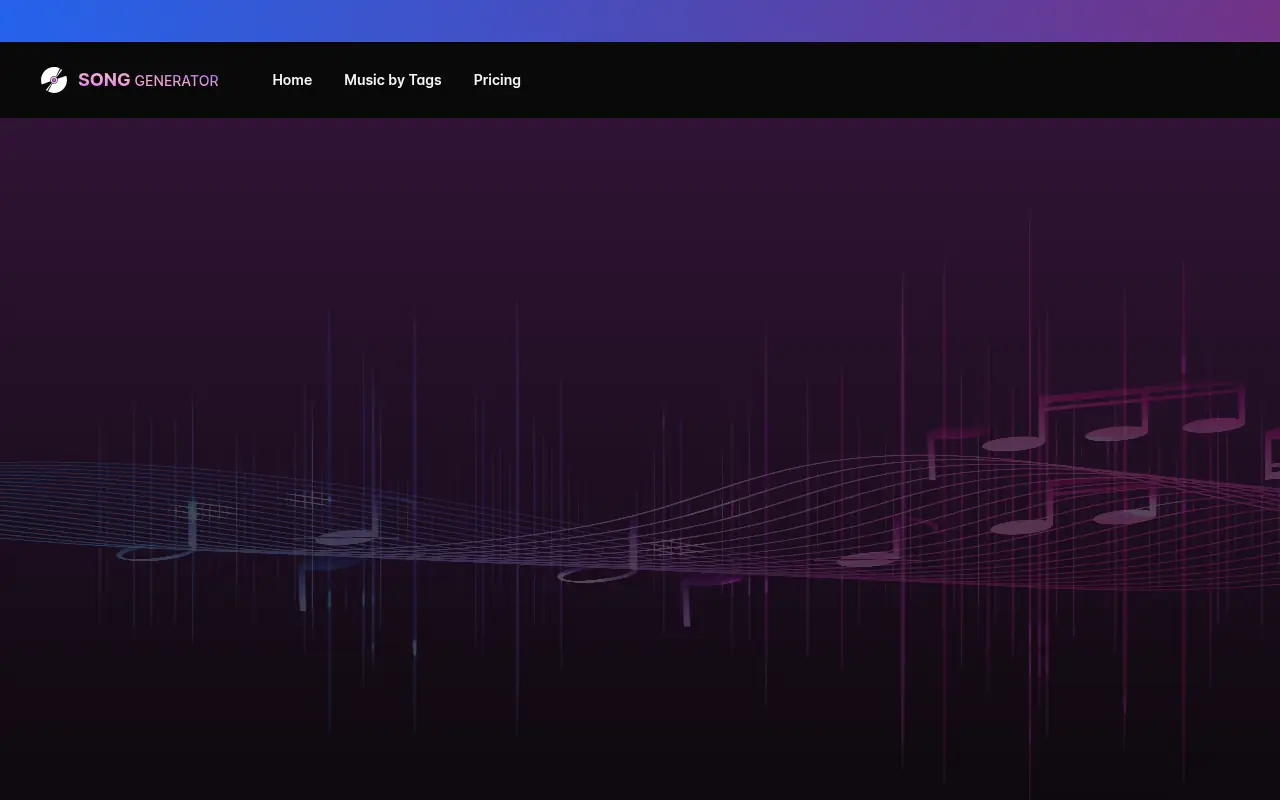This screenshot has height=800, width=1280.
Task: Click the Music by Tags link text
Action: tap(393, 80)
